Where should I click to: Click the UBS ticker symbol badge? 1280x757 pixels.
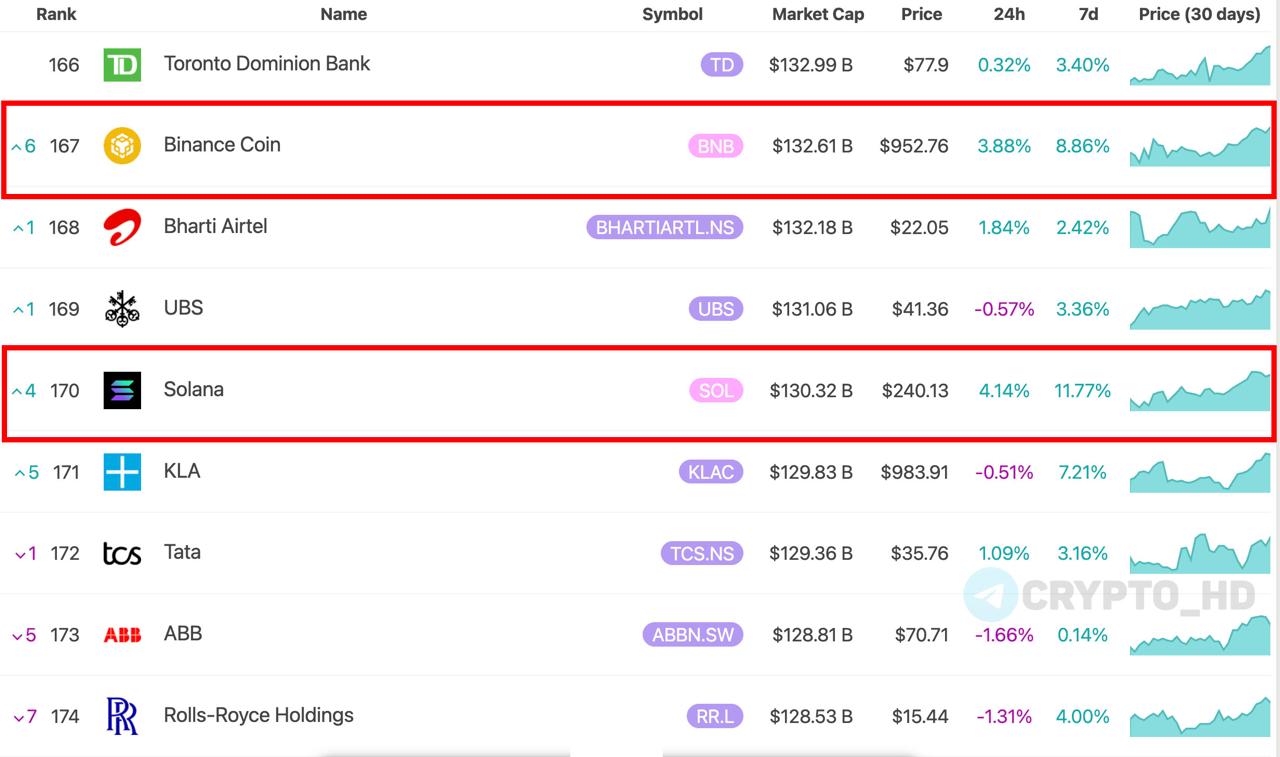716,309
